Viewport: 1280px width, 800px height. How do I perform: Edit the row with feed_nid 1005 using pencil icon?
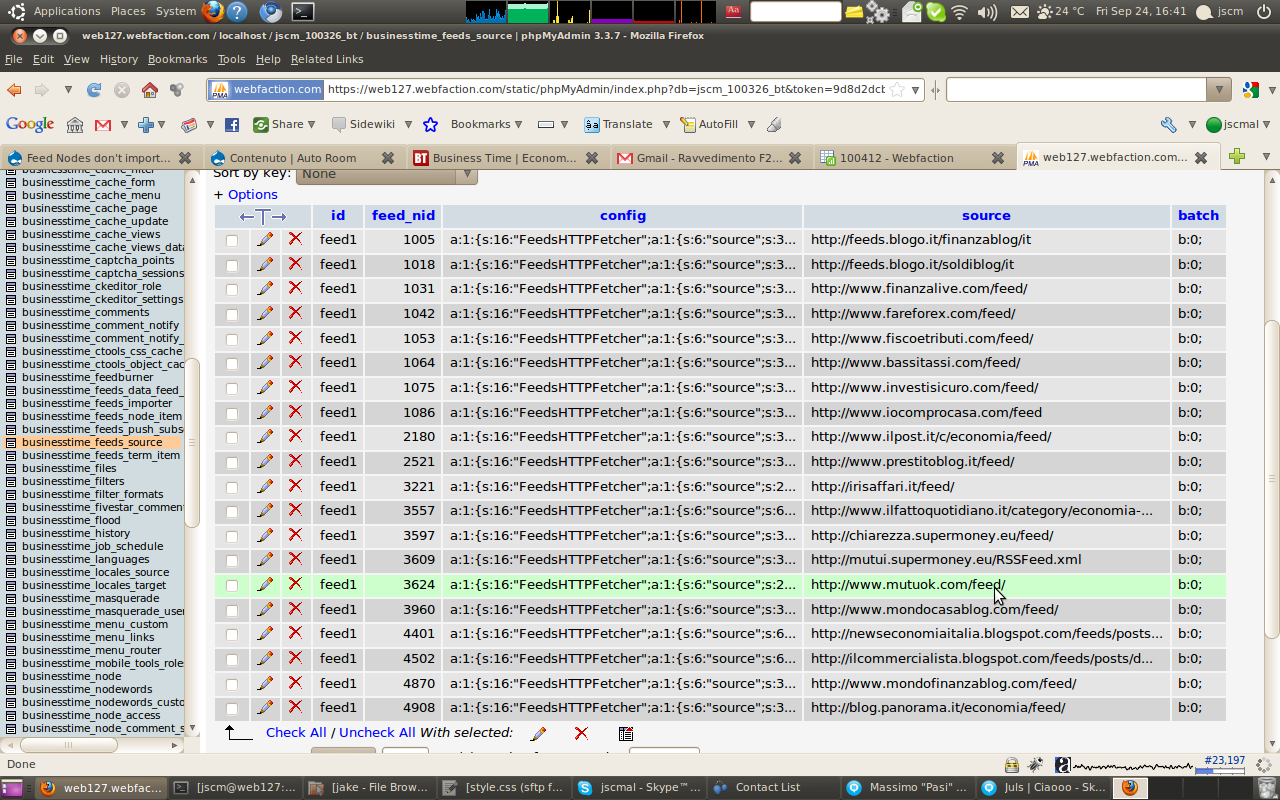pyautogui.click(x=265, y=239)
